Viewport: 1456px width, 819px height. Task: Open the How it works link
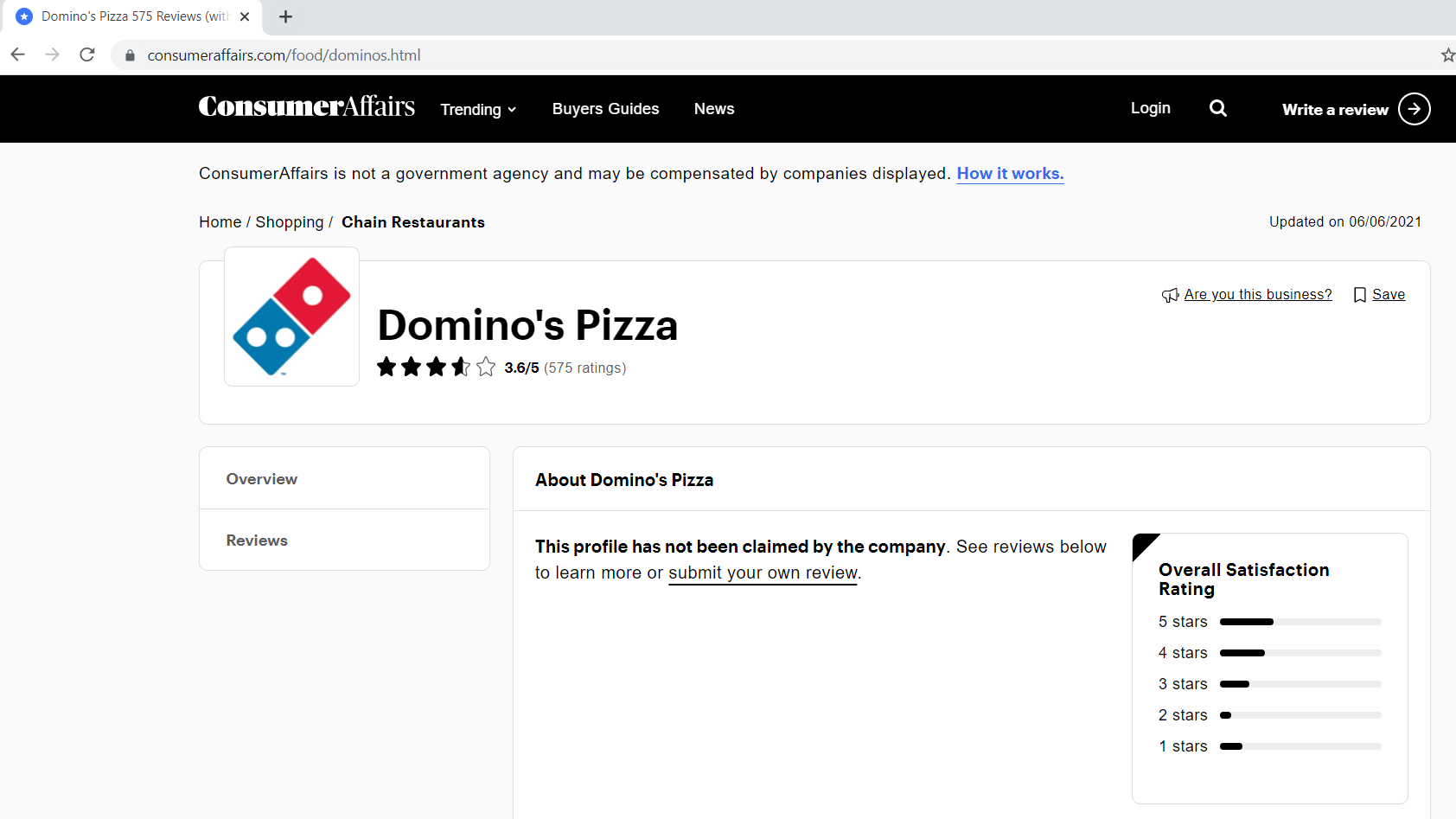coord(1010,174)
